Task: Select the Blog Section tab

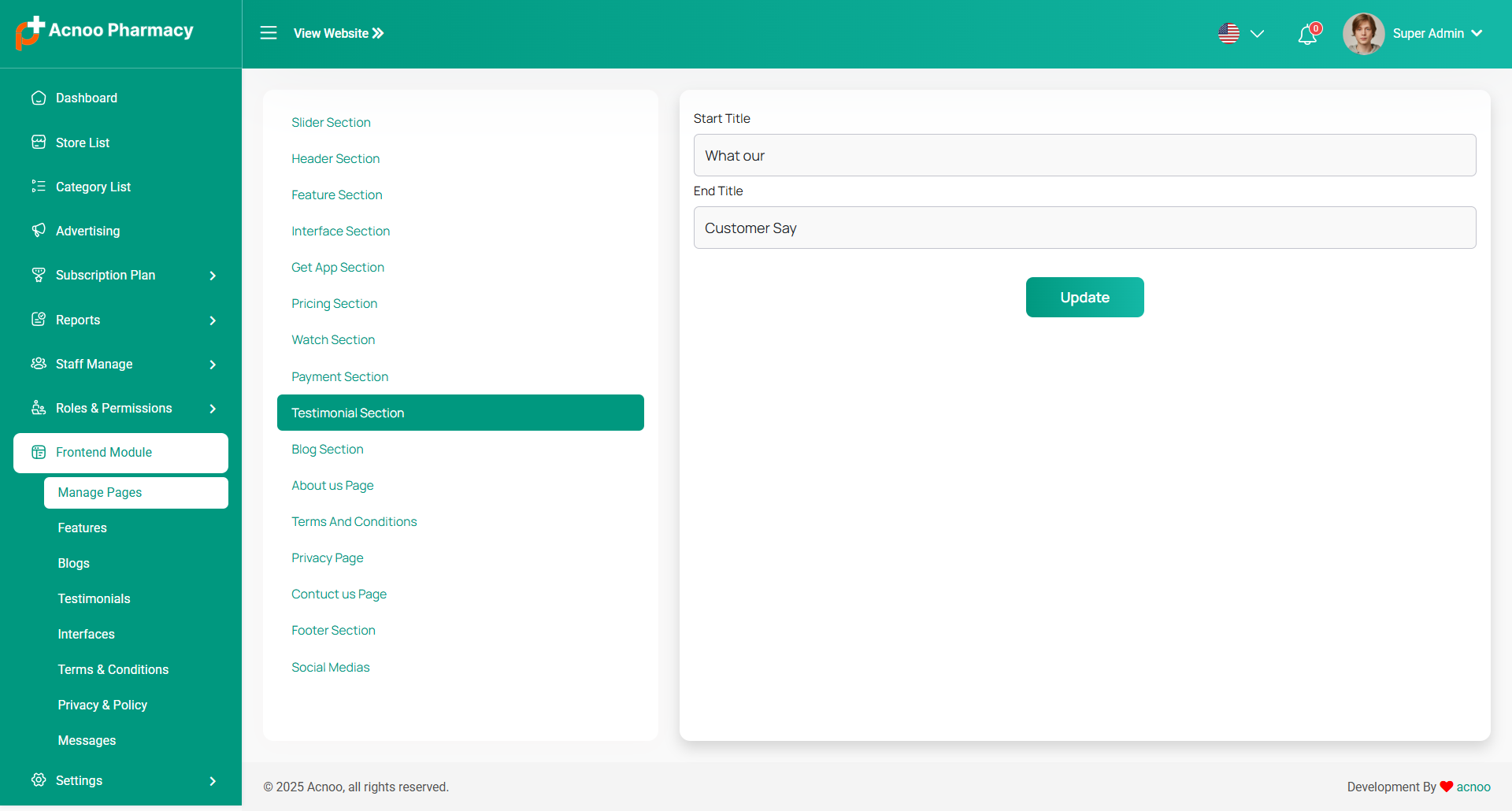Action: pos(328,449)
